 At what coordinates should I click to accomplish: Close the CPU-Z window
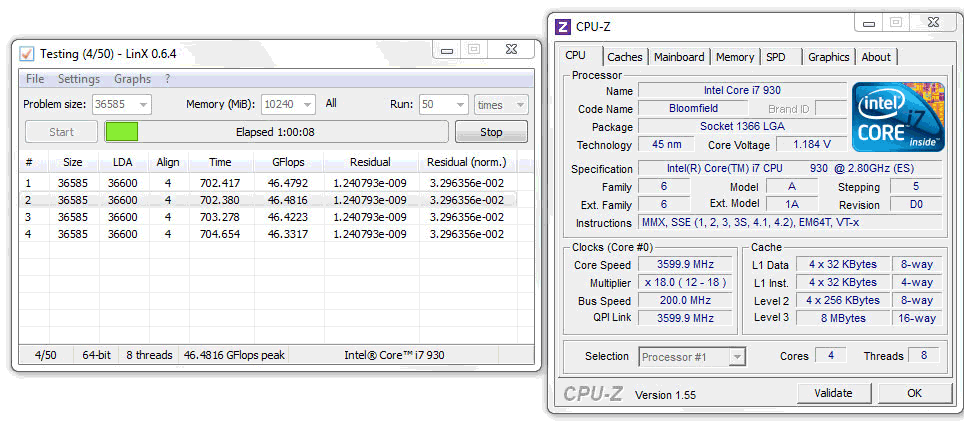[x=934, y=23]
